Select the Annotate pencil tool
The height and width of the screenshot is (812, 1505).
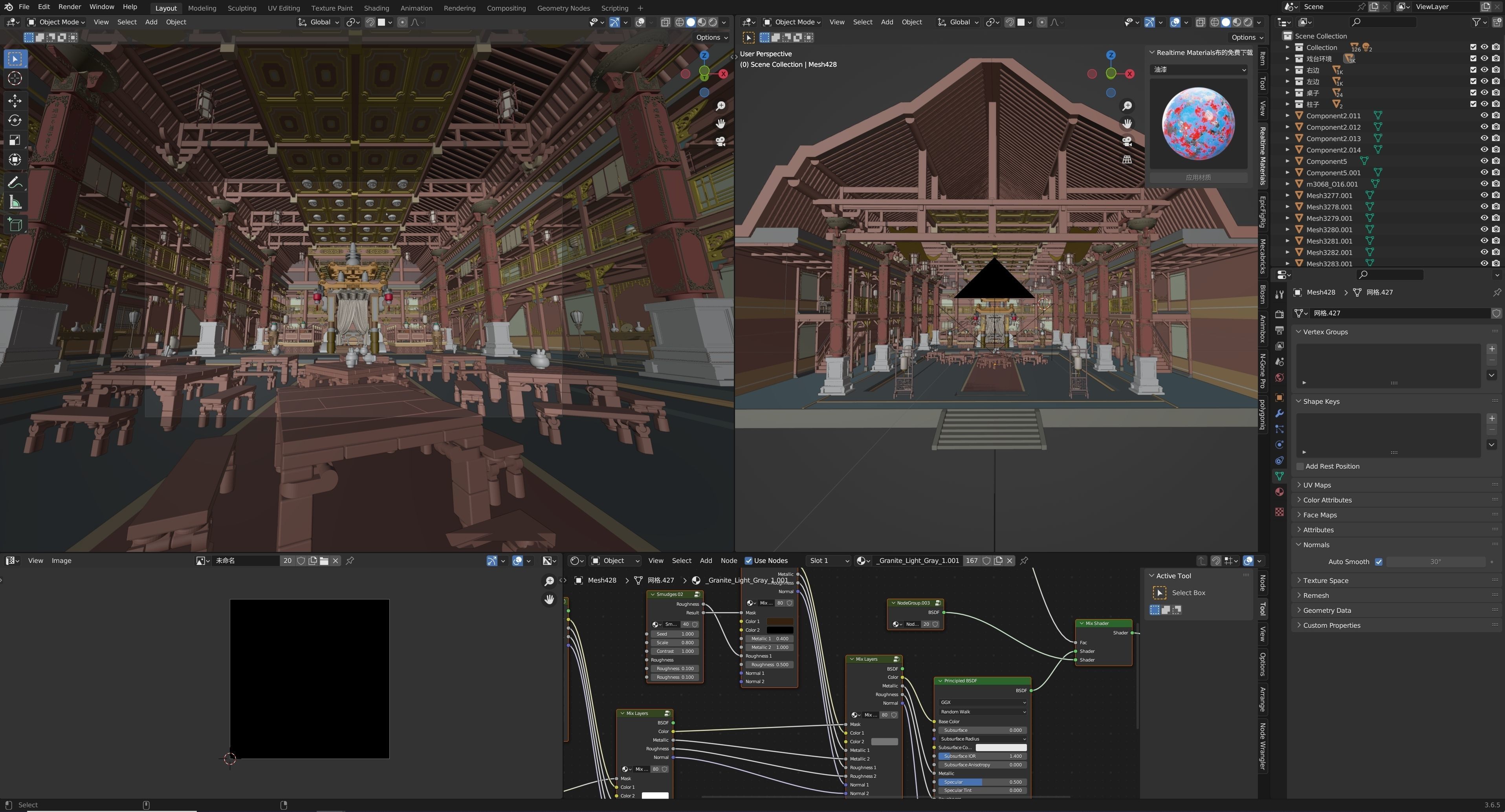tap(15, 183)
